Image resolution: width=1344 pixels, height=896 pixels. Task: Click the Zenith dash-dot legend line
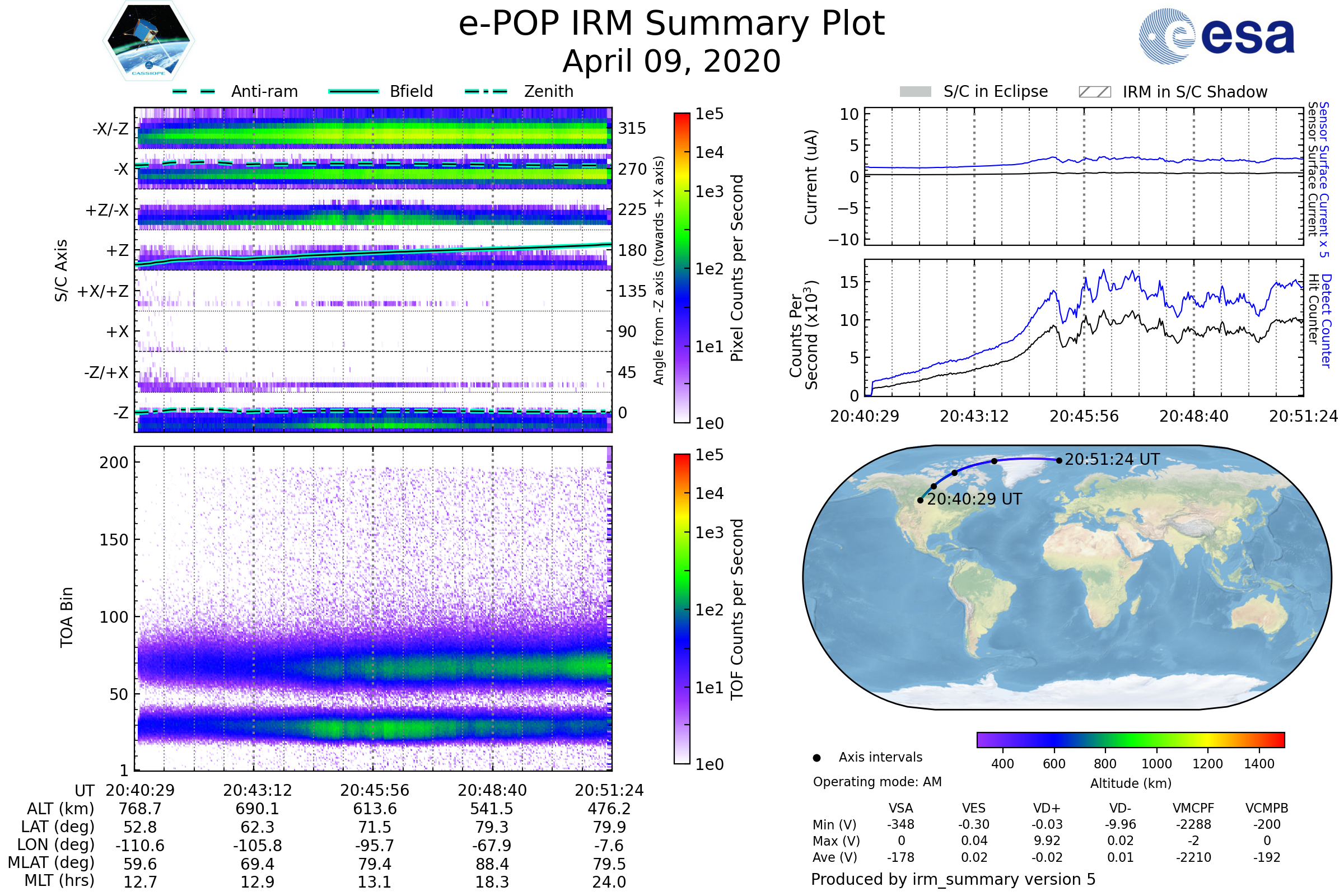click(486, 91)
